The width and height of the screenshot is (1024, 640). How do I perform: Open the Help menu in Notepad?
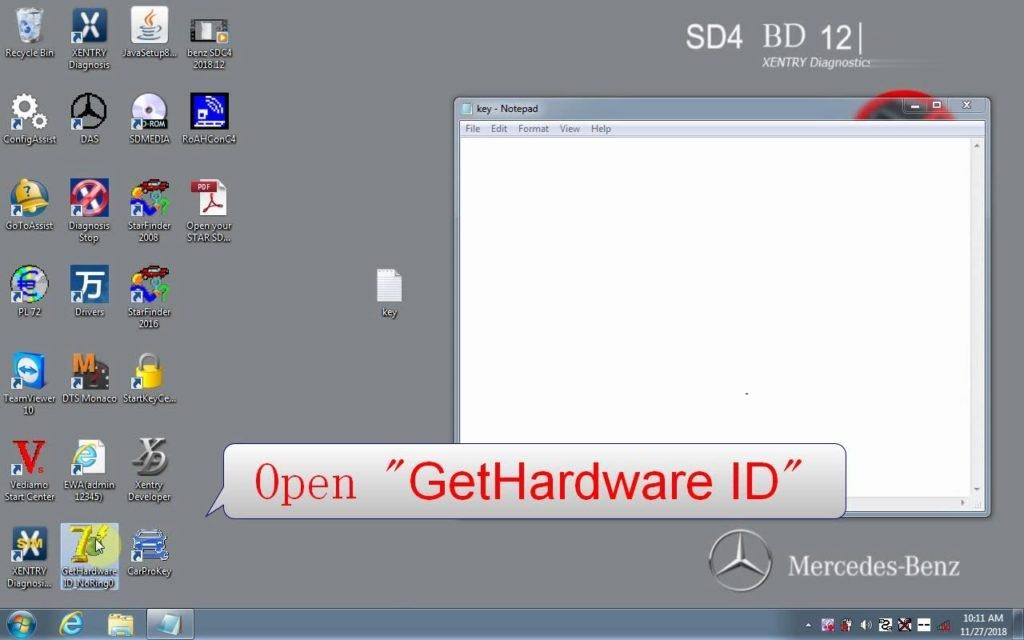[601, 129]
